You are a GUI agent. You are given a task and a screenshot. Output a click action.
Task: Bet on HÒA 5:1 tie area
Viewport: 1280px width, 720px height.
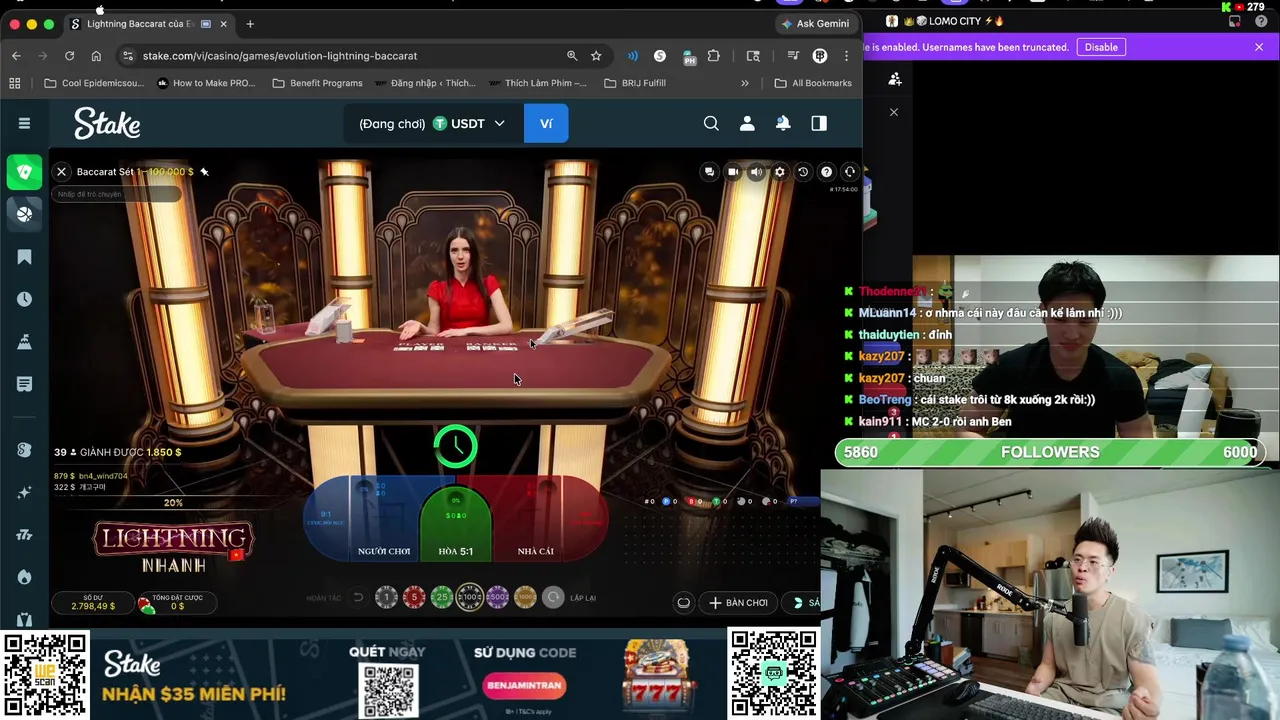click(x=456, y=525)
